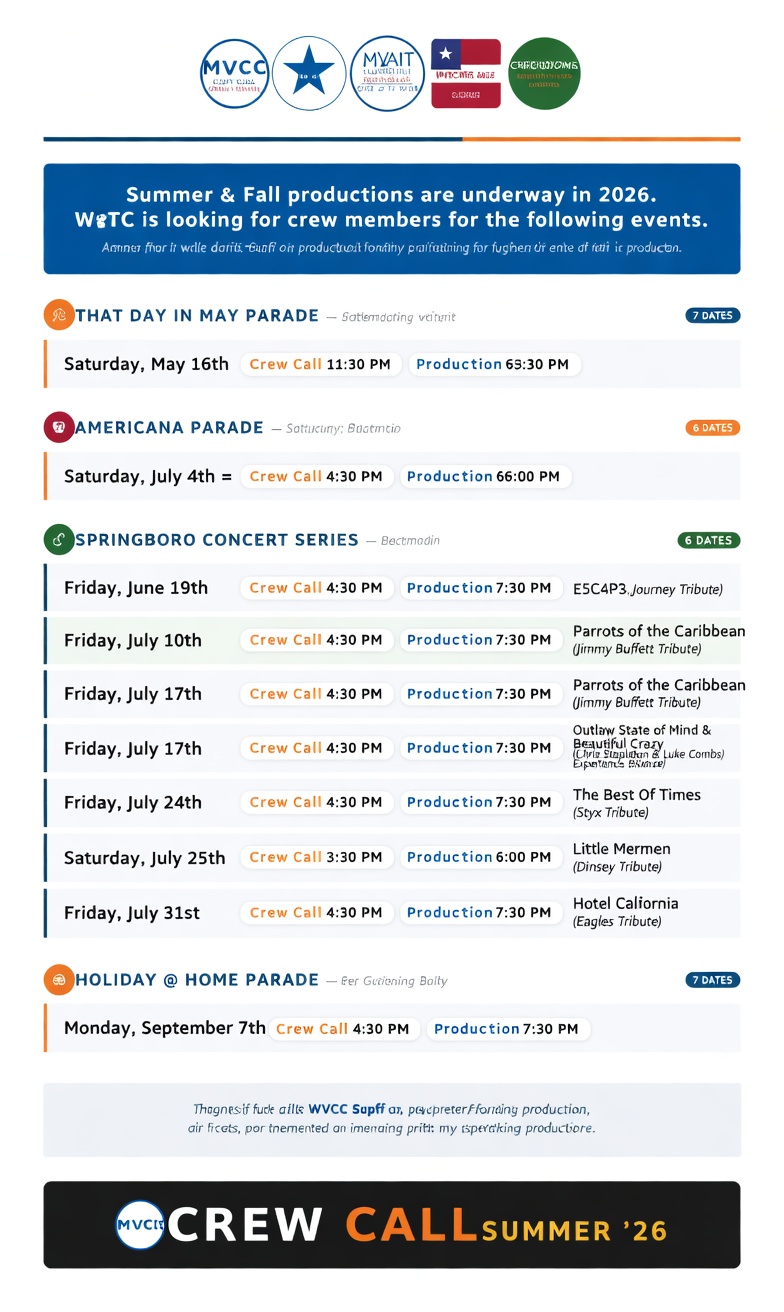Open the Americana Parade heading
Image resolution: width=784 pixels, height=1312 pixels.
point(170,427)
